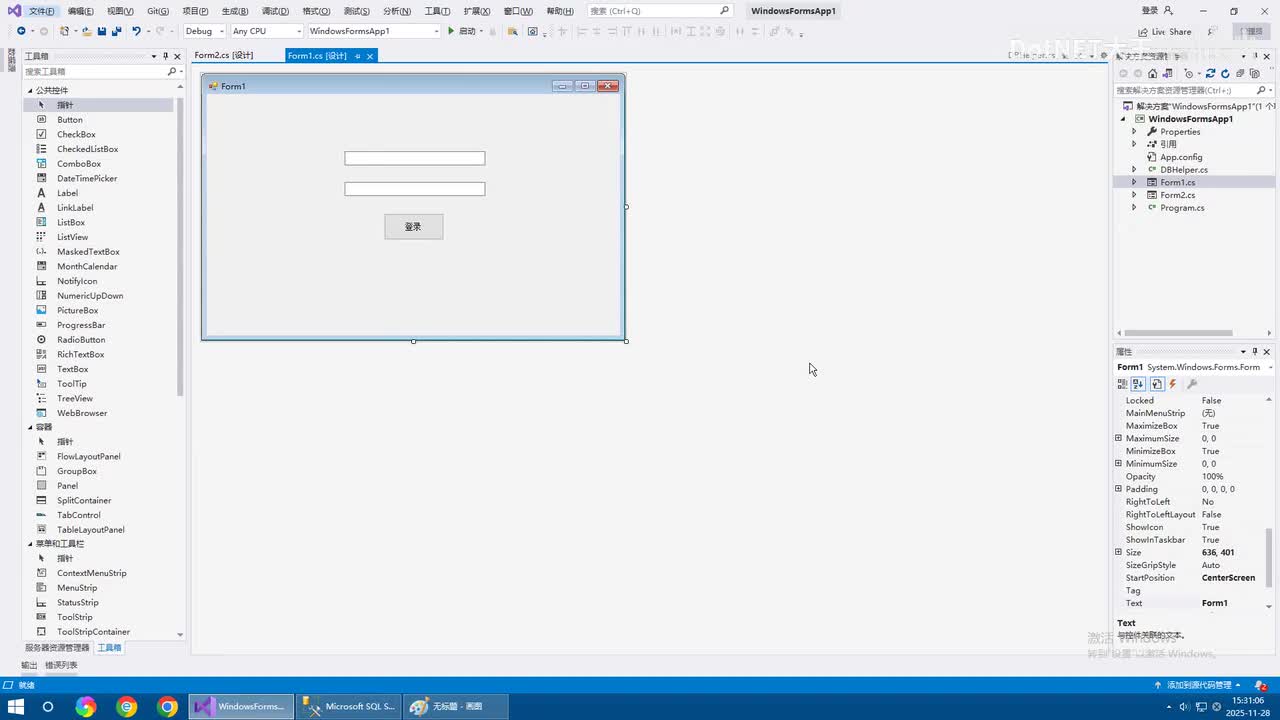Open the Debug configuration dropdown

(x=205, y=31)
